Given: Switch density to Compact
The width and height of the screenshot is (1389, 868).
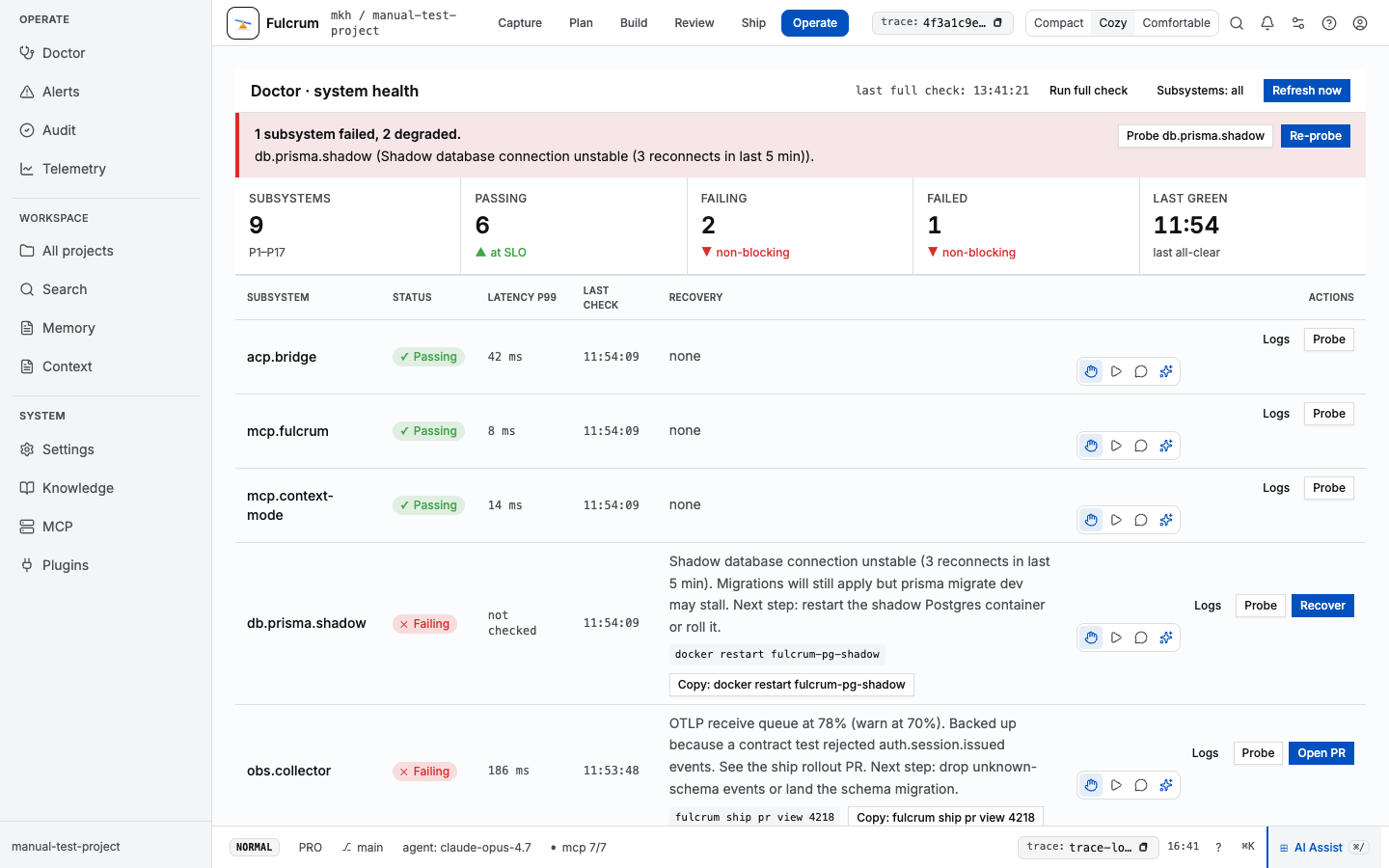Looking at the screenshot, I should pos(1058,23).
